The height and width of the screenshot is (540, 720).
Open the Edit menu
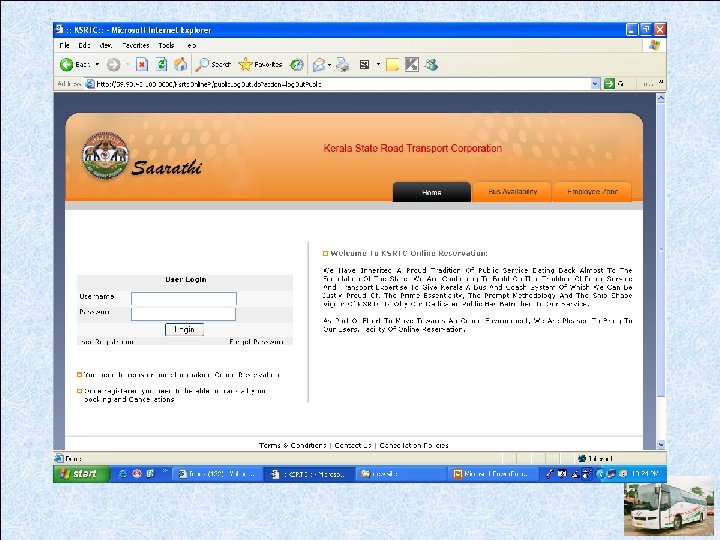click(x=84, y=45)
